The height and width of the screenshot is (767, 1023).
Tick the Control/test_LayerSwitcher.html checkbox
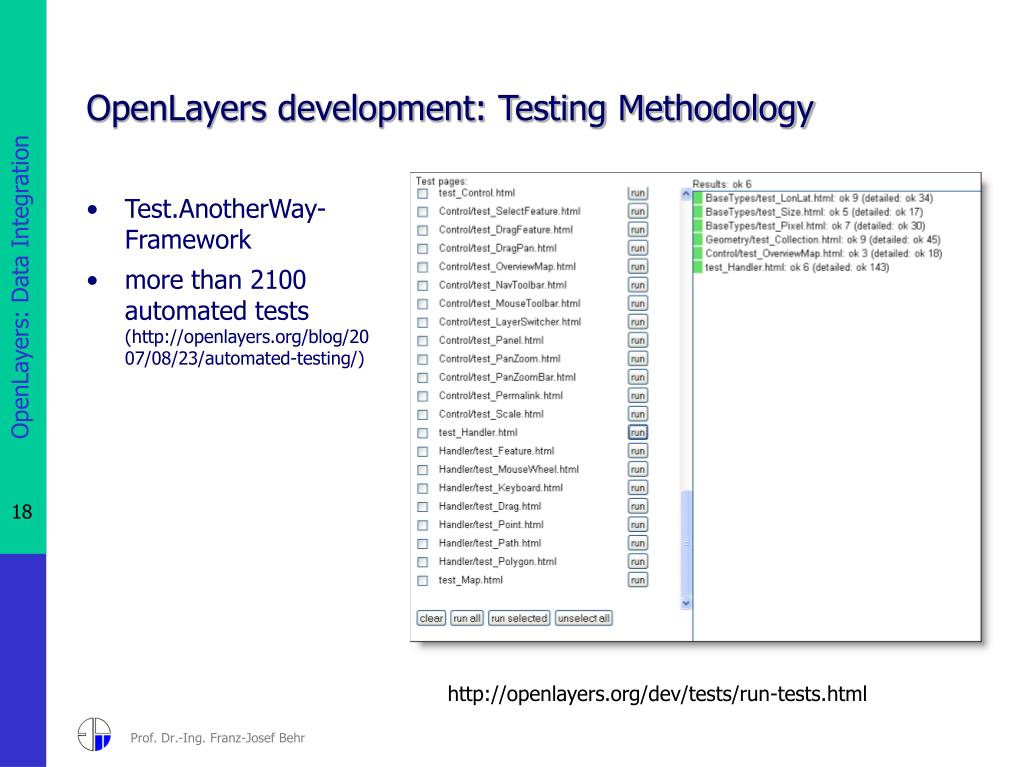pos(423,322)
